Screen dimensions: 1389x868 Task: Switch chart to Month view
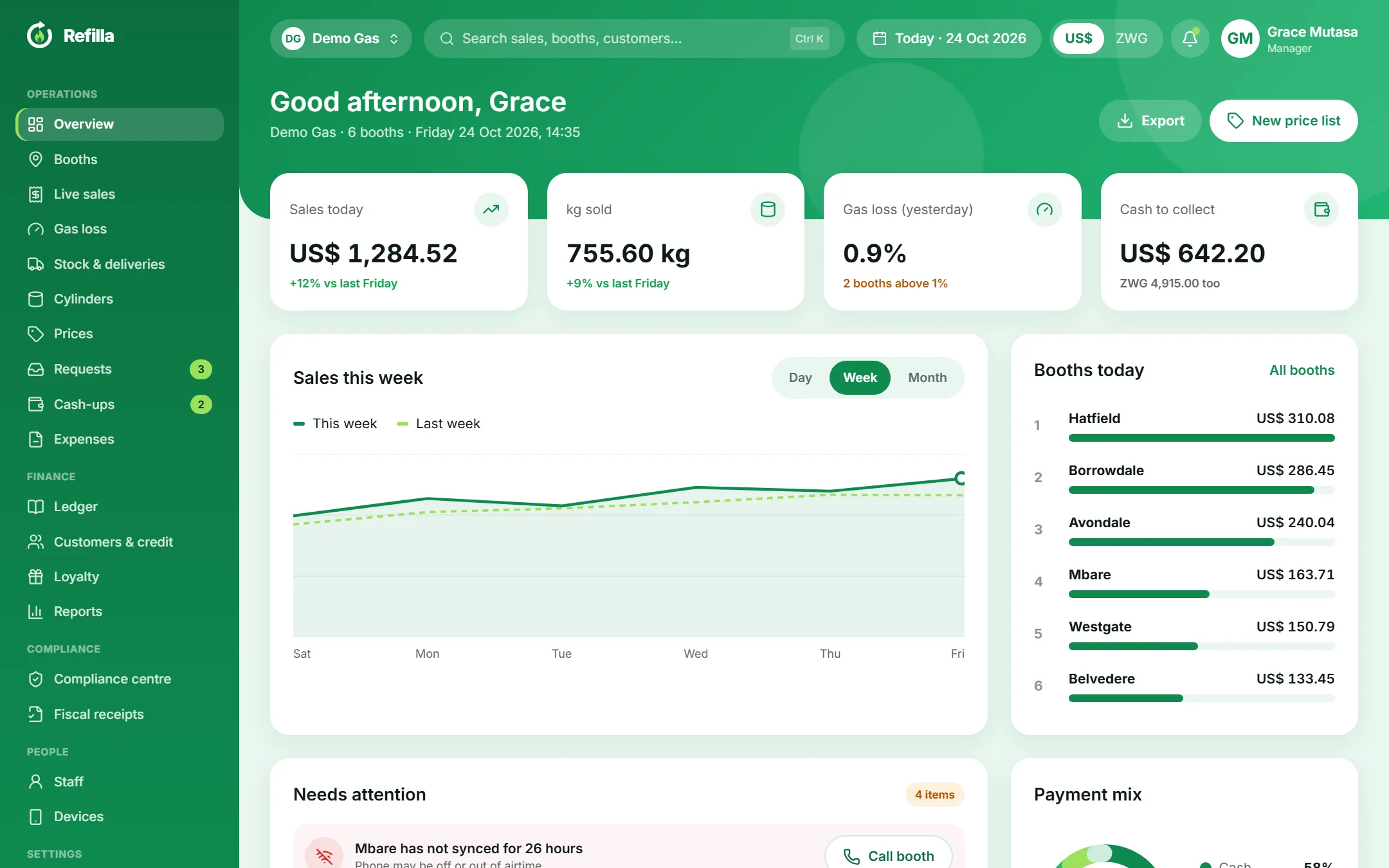(x=927, y=377)
